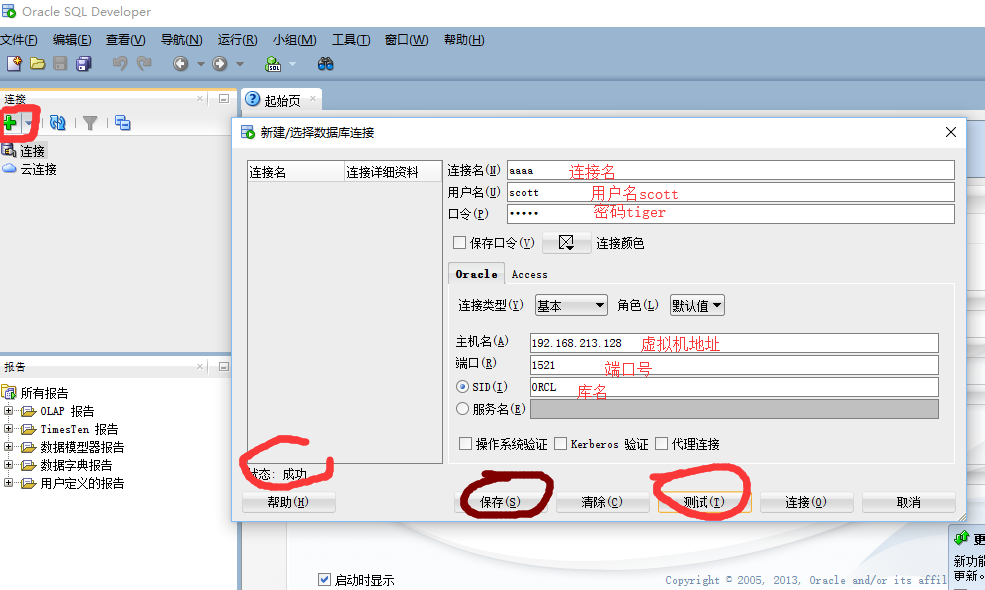Enable 代理连接 checkbox
985x590 pixels.
[x=661, y=444]
